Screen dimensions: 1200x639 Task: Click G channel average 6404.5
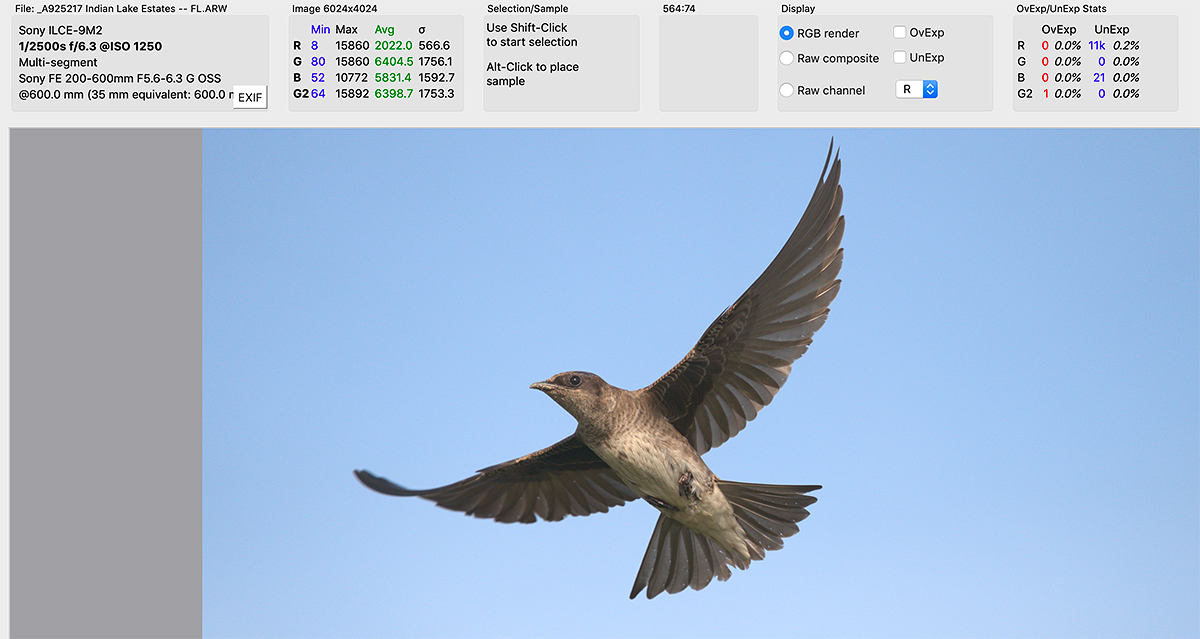[393, 61]
